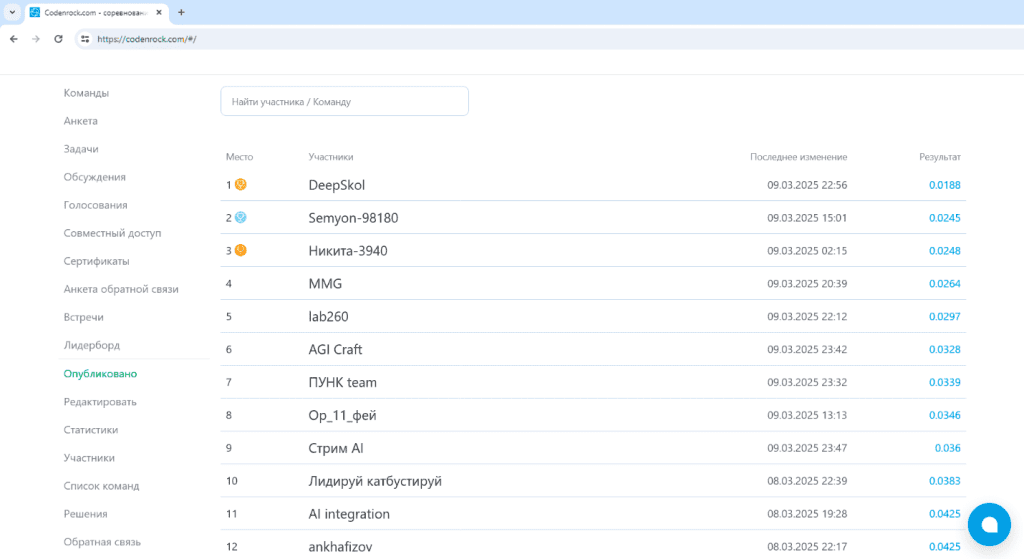This screenshot has height=559, width=1024.
Task: Open the lab260 team entry
Action: 328,317
